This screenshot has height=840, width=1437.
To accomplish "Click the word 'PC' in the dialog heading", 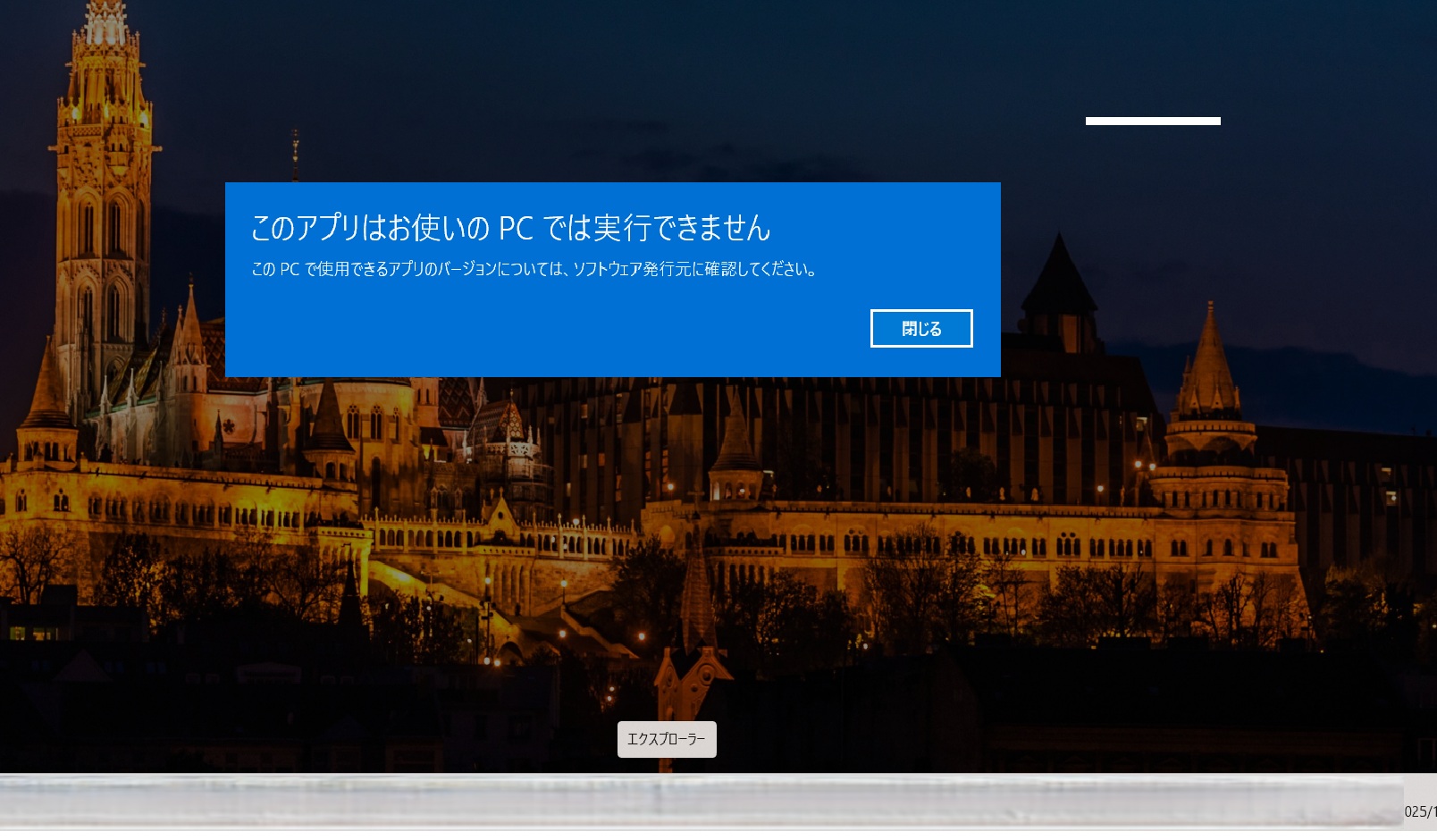I will [x=516, y=229].
